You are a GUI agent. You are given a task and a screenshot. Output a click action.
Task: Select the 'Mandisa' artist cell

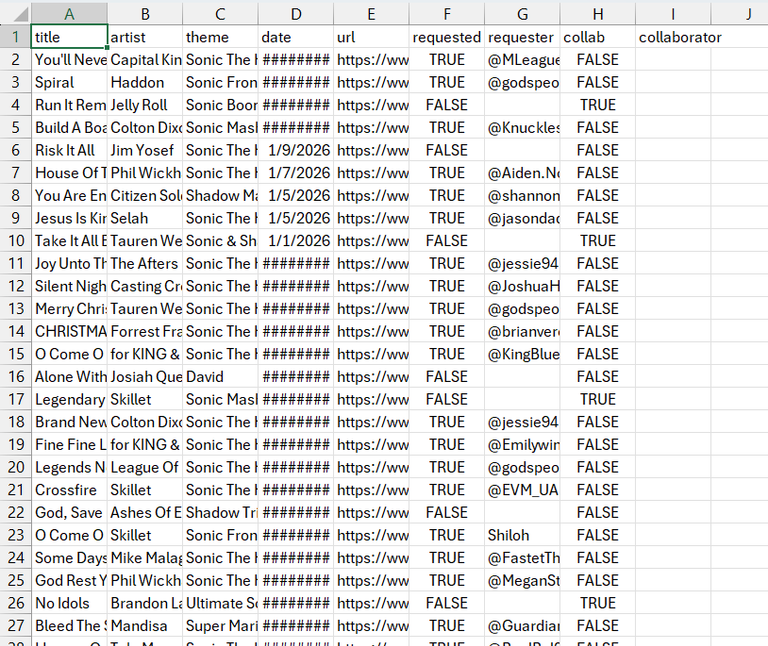pos(145,625)
